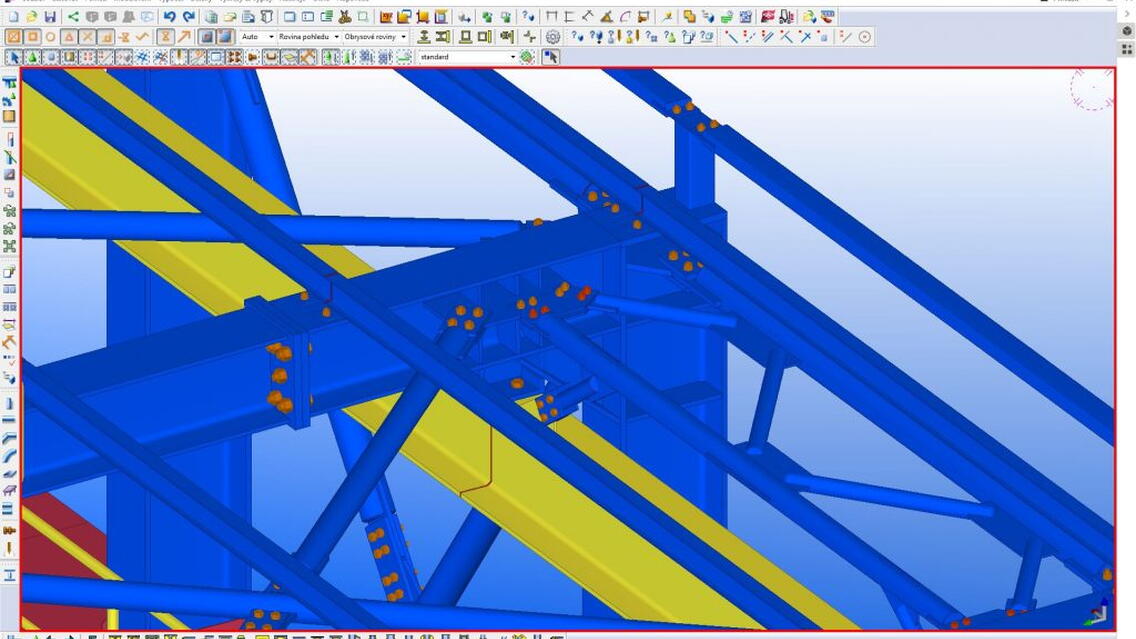Image resolution: width=1136 pixels, height=639 pixels.
Task: Click the I-profile icon, lowest in the left toolbar
Action: pyautogui.click(x=9, y=575)
